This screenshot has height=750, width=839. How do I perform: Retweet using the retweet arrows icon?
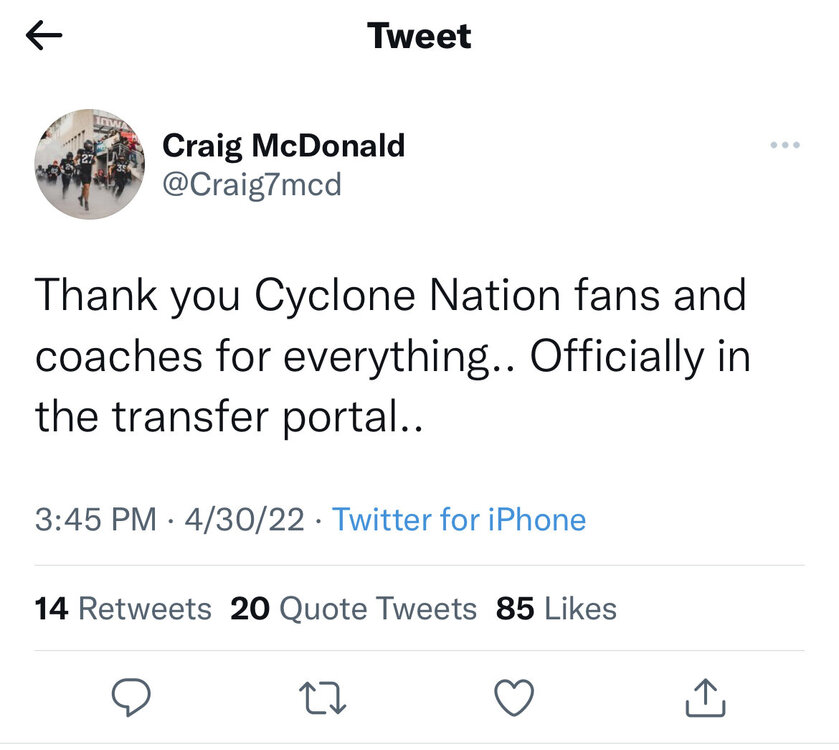pos(323,697)
